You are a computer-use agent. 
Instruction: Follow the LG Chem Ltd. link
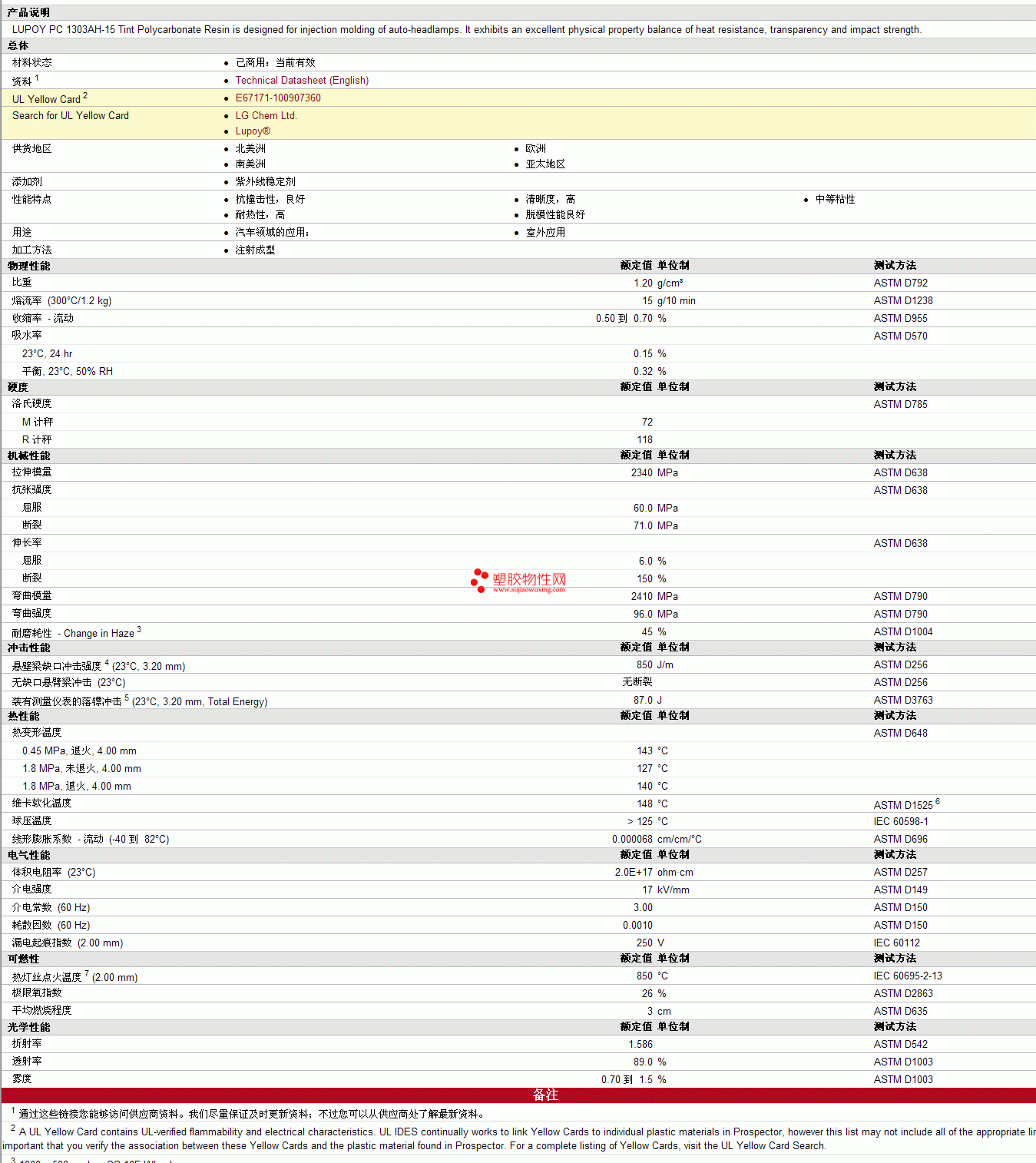[266, 115]
